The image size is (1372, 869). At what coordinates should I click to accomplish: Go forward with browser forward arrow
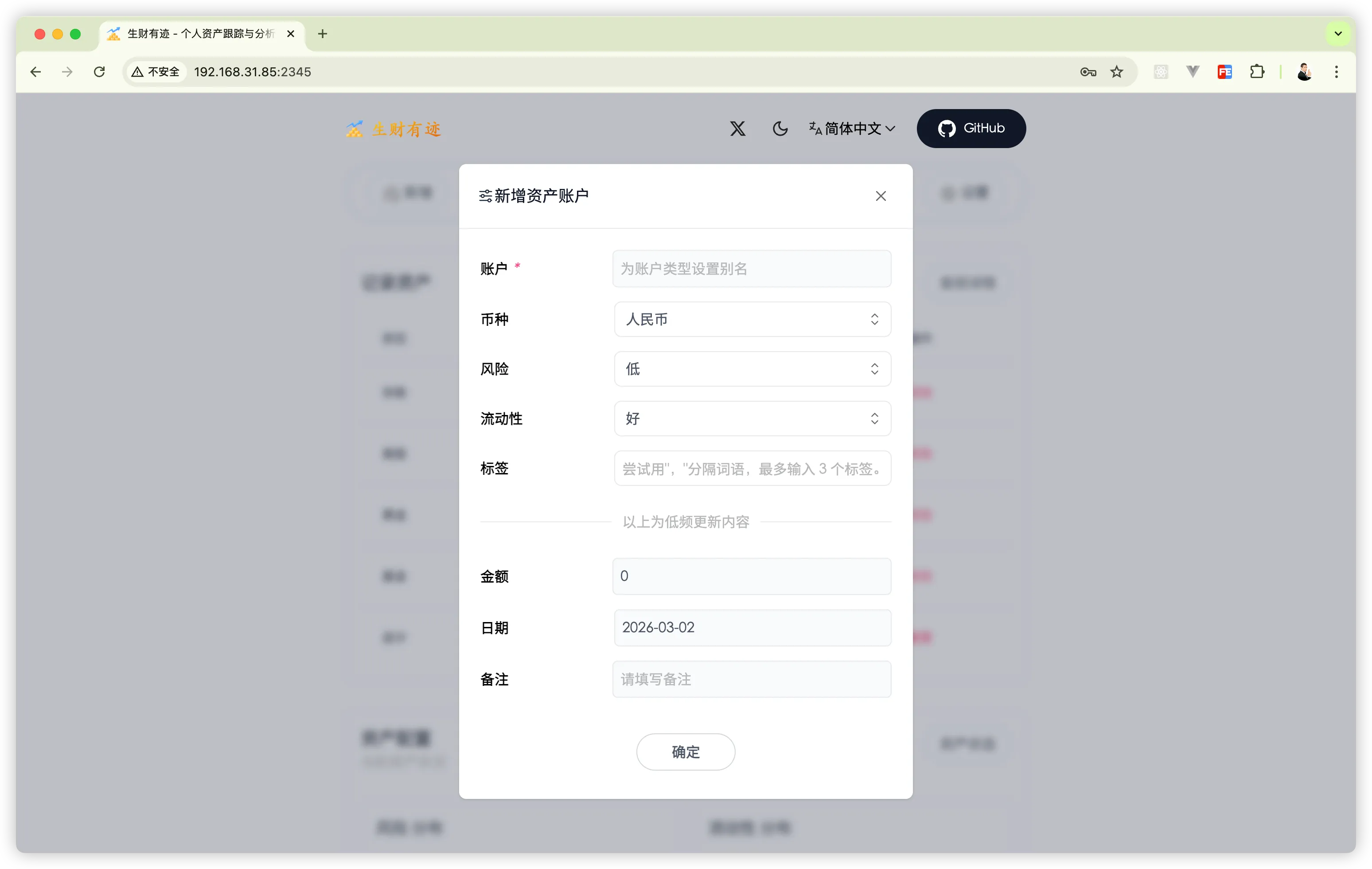tap(67, 72)
